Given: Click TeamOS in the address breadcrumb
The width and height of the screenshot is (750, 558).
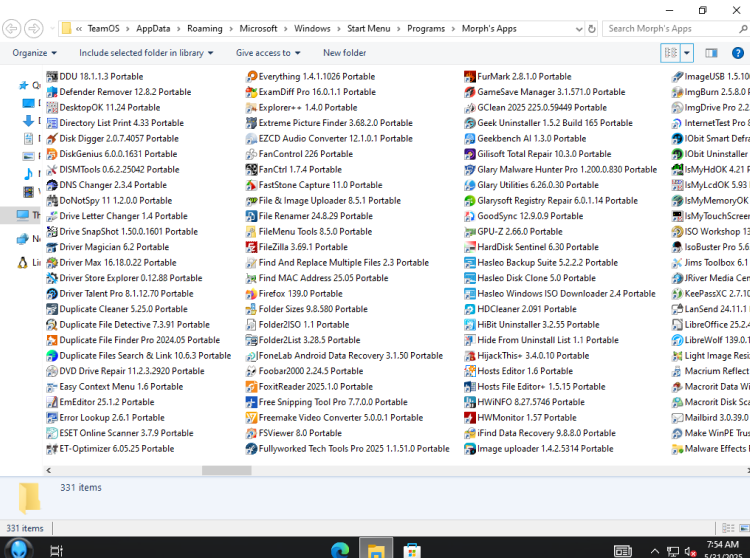Looking at the screenshot, I should [103, 29].
